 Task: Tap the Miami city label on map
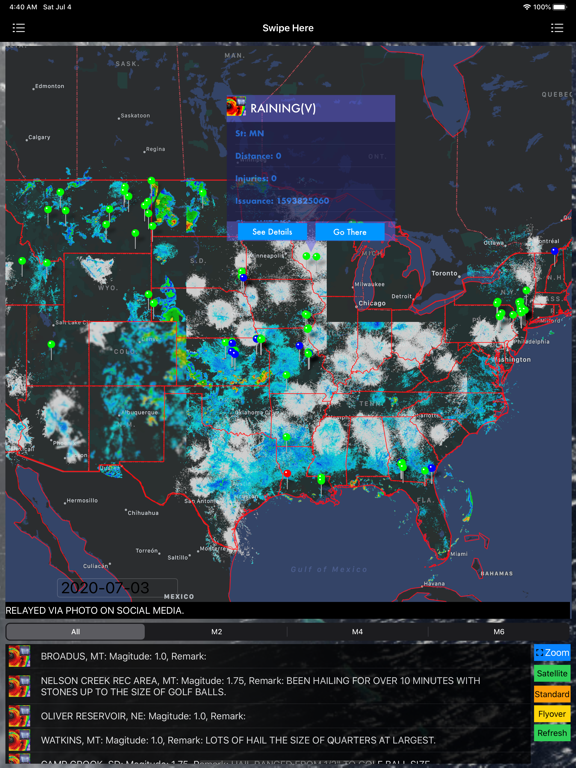pos(458,554)
